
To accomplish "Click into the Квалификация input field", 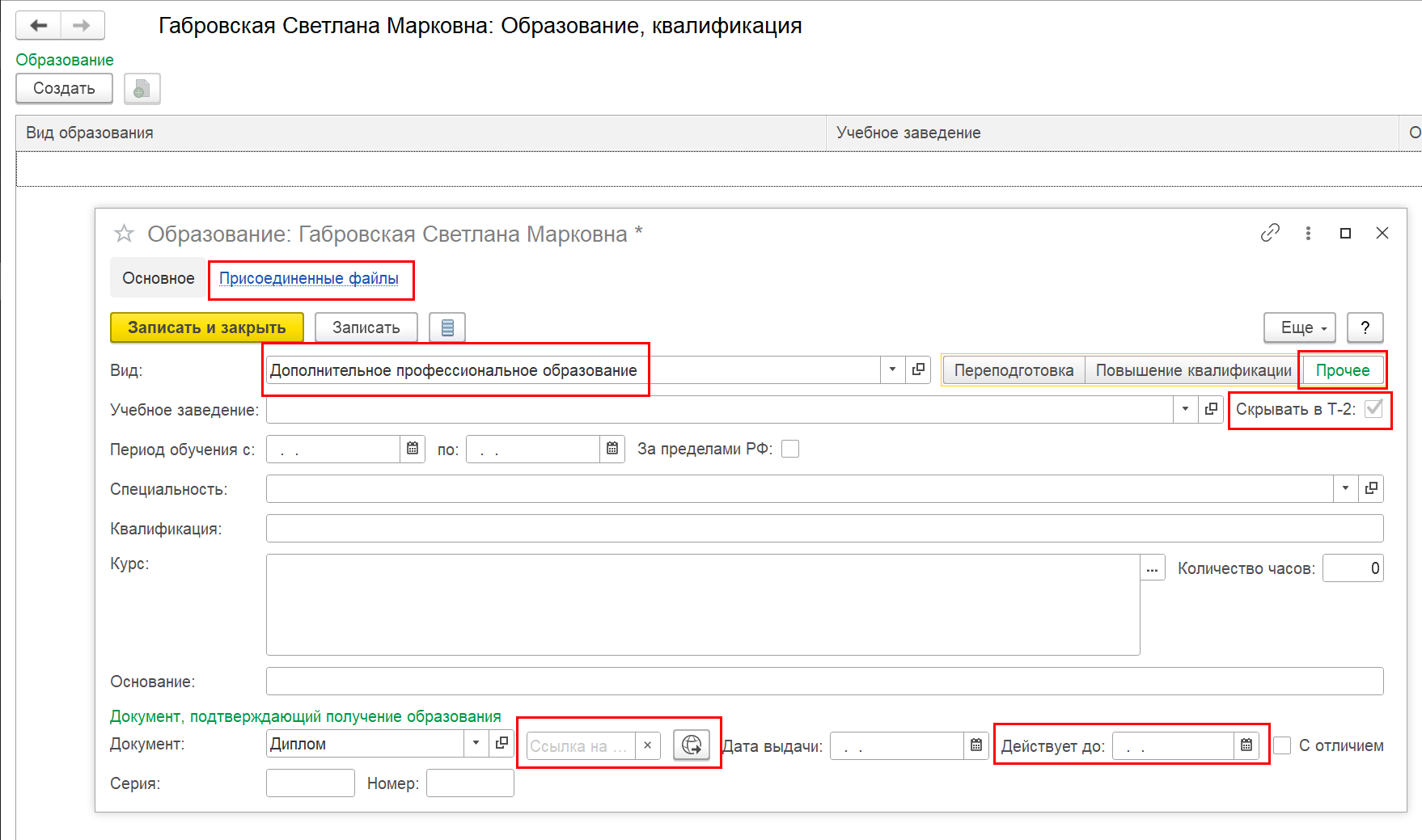I will tap(824, 528).
